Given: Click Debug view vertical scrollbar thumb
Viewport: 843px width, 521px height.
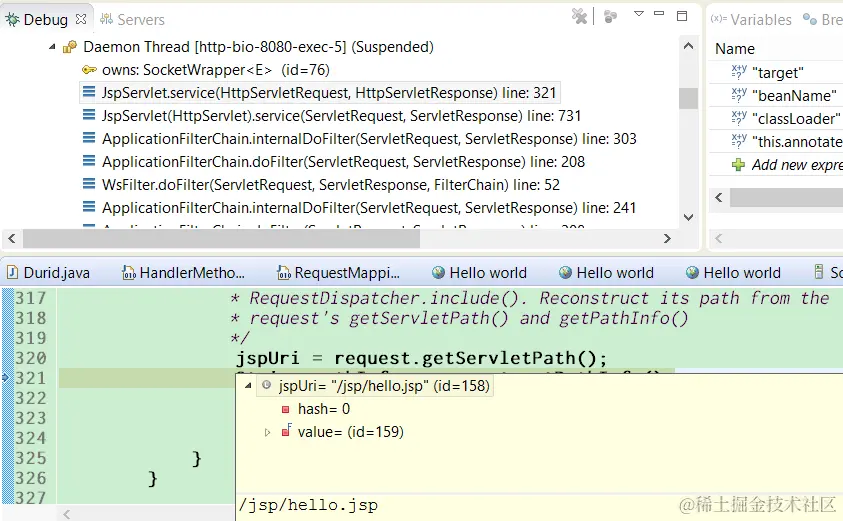Looking at the screenshot, I should point(688,98).
